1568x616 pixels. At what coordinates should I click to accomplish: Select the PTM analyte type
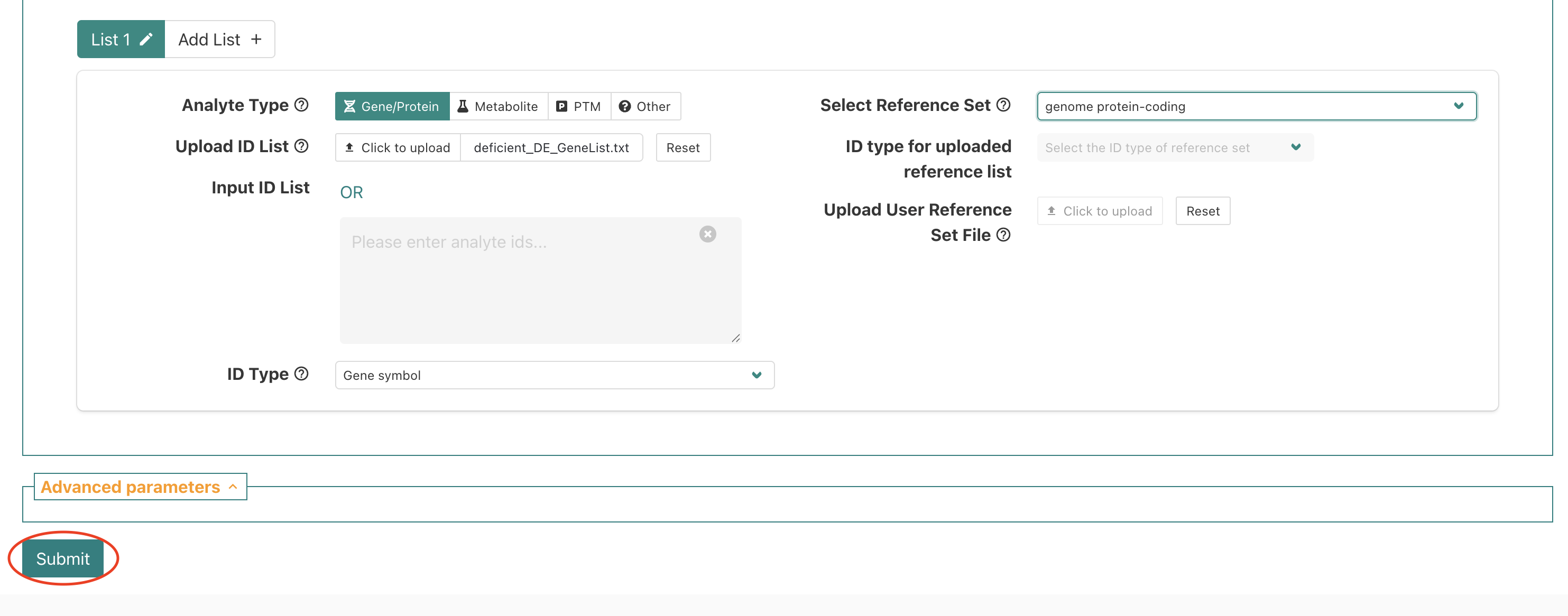click(579, 106)
